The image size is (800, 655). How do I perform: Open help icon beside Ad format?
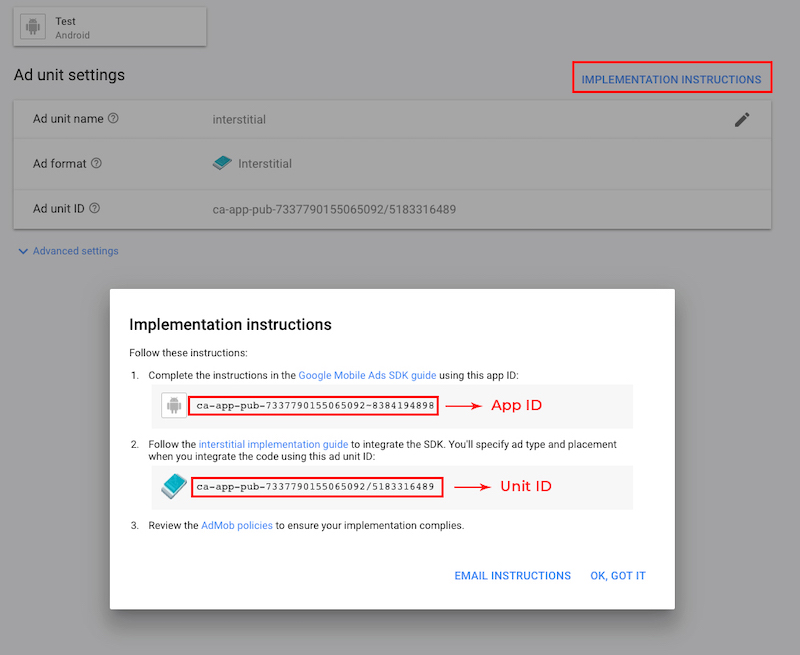pyautogui.click(x=96, y=163)
